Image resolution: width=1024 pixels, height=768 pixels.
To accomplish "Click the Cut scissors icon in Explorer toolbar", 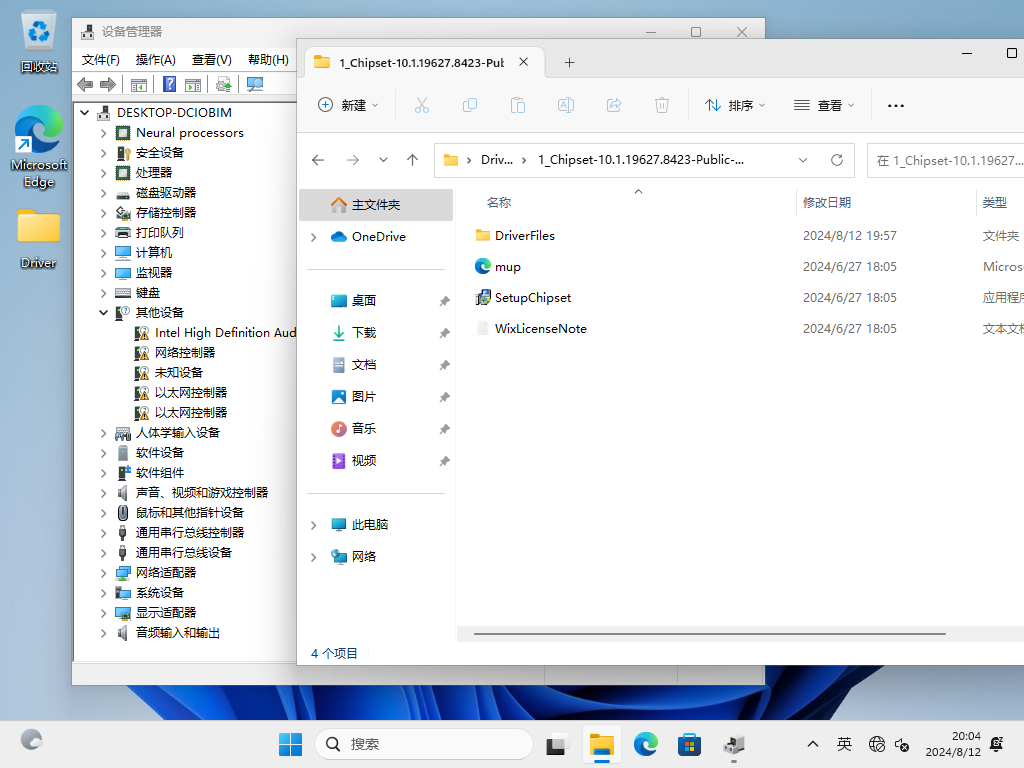I will (421, 105).
